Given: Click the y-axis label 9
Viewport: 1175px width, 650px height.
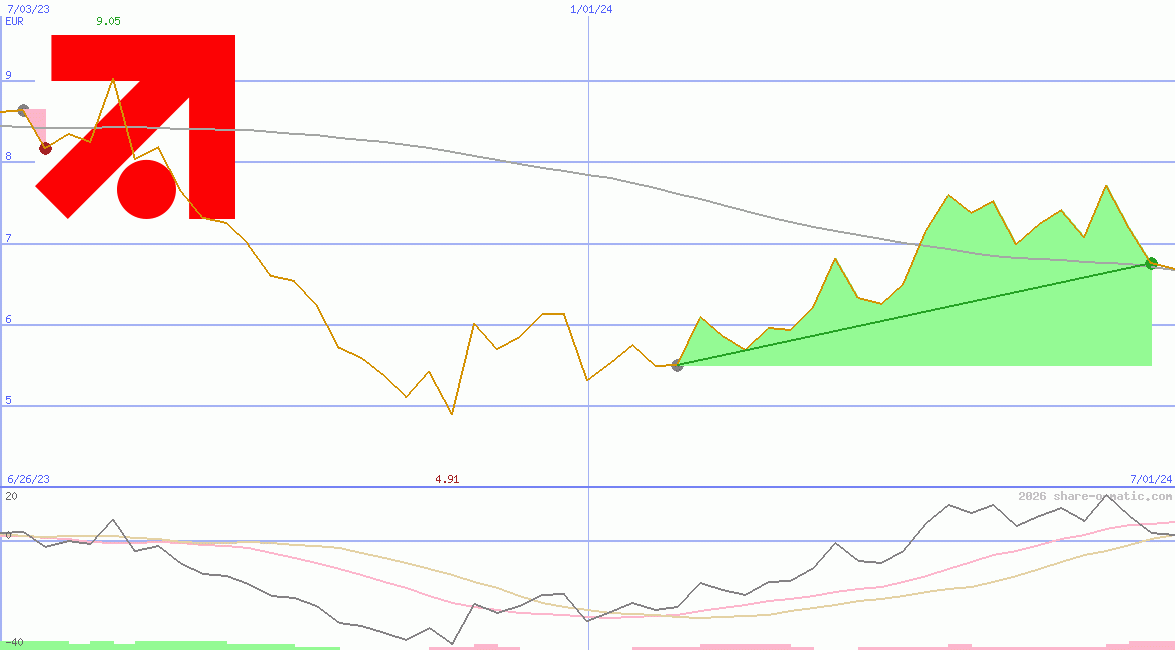Looking at the screenshot, I should (x=8, y=75).
